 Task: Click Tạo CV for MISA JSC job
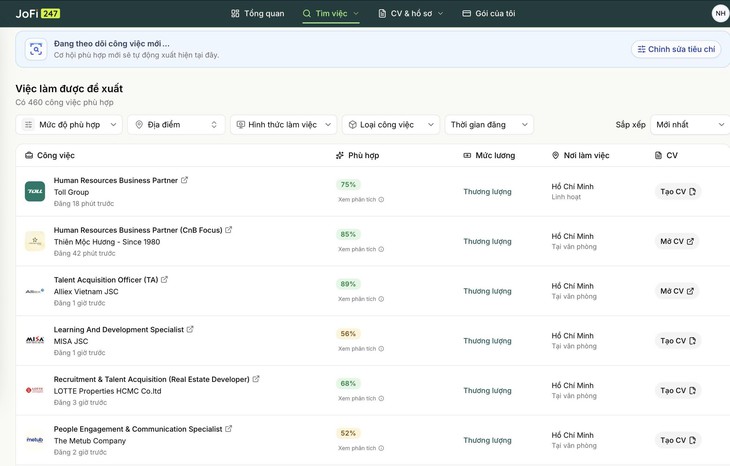point(678,341)
